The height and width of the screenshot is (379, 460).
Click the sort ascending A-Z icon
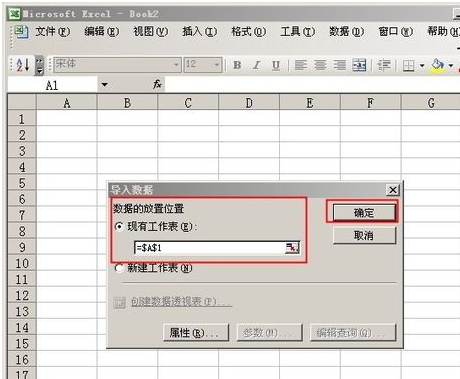pos(22,65)
